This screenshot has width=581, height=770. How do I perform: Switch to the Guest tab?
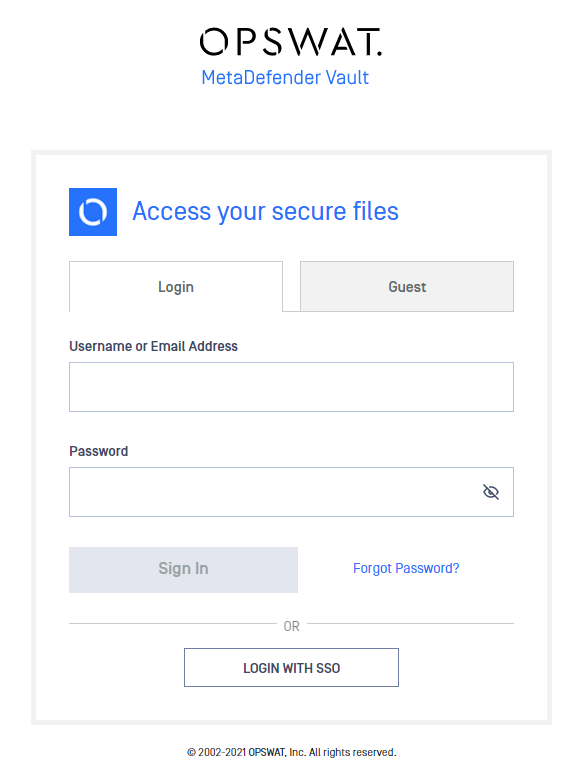(407, 286)
